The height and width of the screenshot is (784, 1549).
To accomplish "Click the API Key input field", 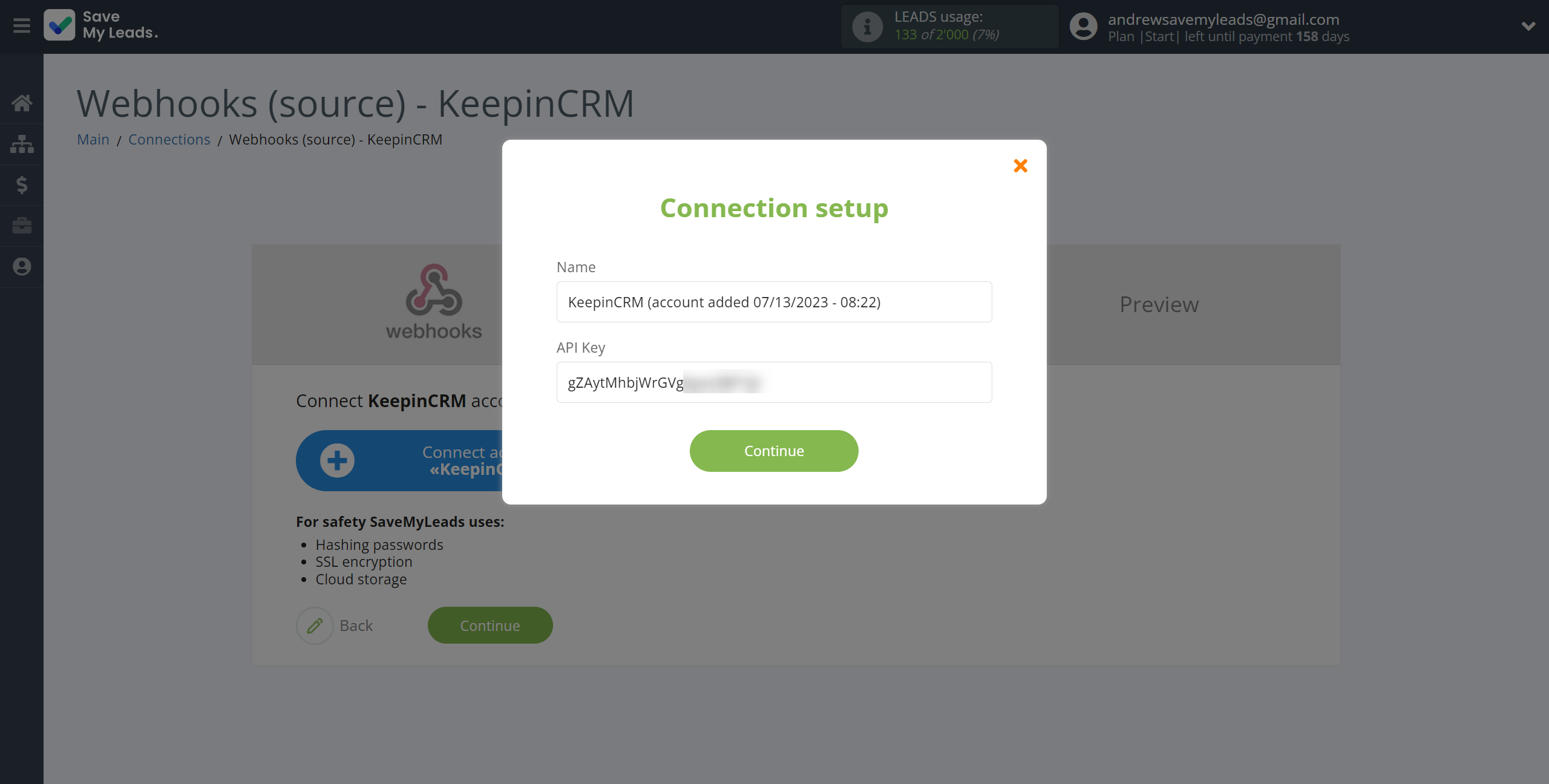I will [774, 382].
